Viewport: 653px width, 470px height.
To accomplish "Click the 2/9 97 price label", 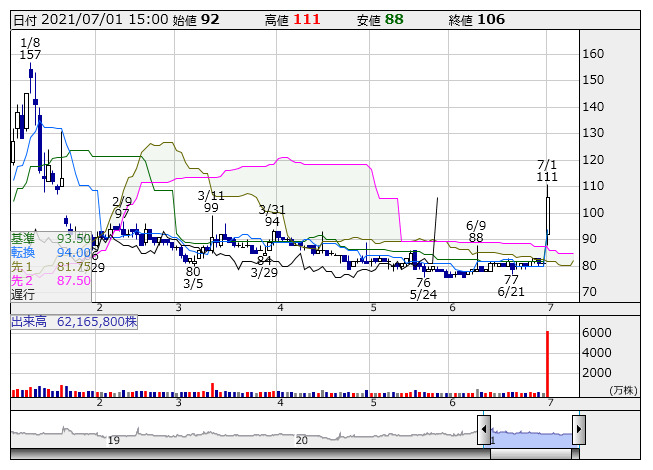I will (122, 207).
